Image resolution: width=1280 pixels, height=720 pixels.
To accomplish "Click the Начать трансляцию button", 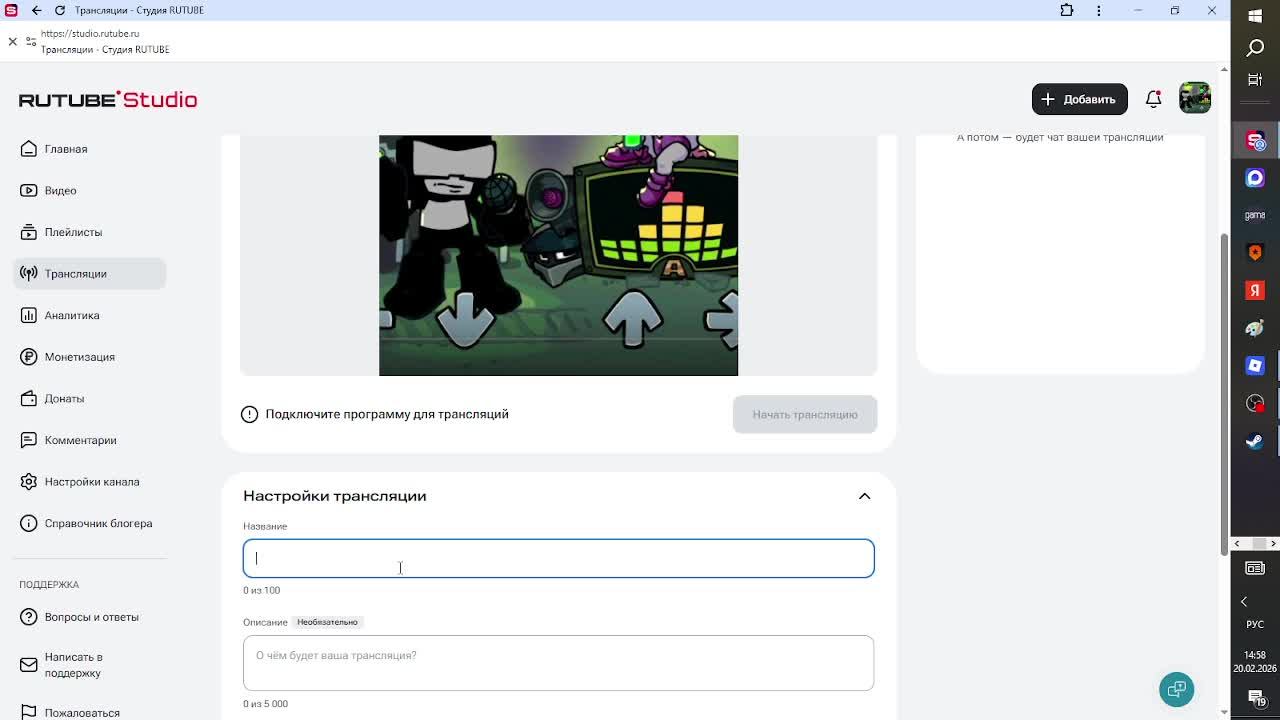I will point(805,414).
